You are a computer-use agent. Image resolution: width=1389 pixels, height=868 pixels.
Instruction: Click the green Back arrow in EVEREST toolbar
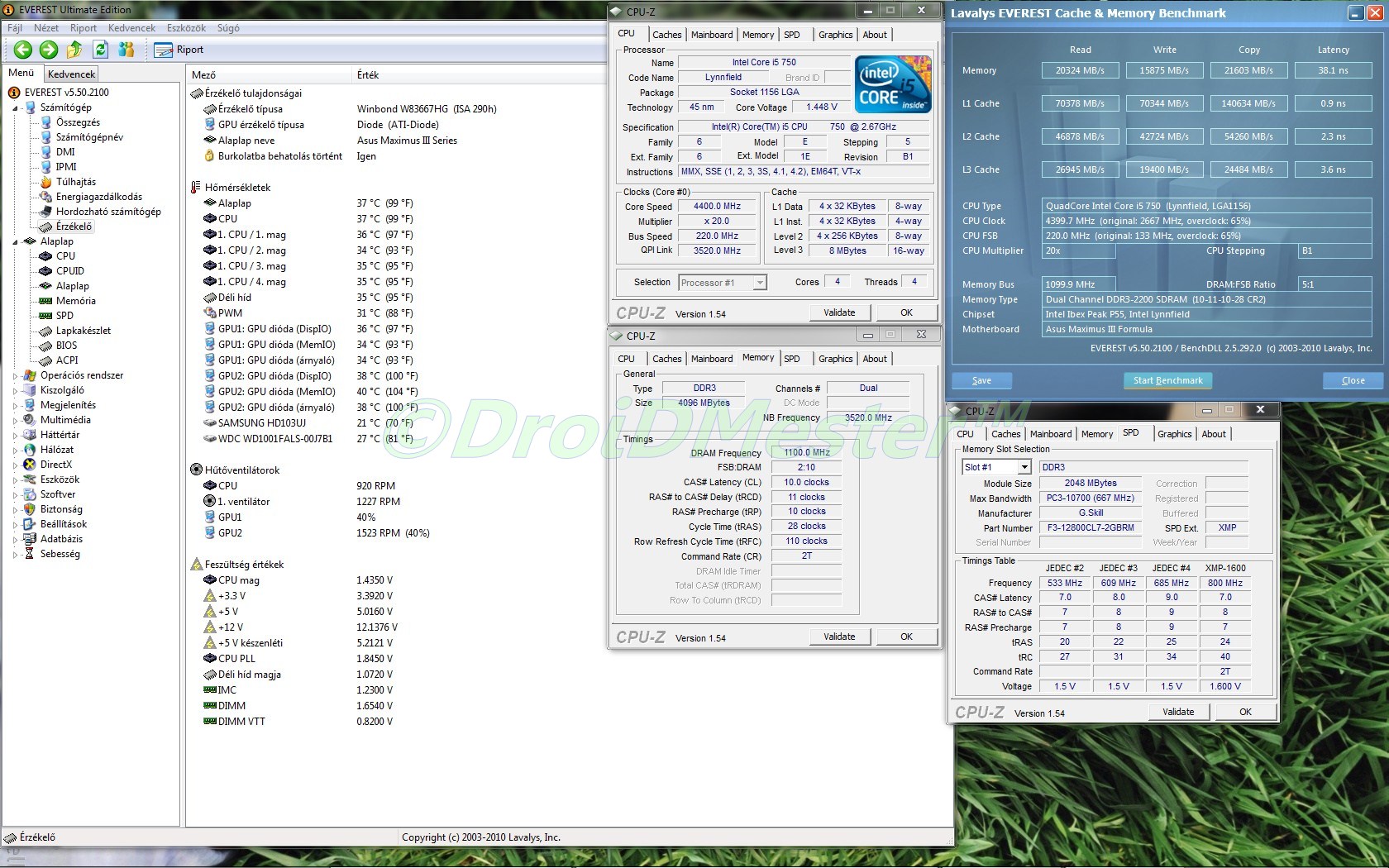23,50
